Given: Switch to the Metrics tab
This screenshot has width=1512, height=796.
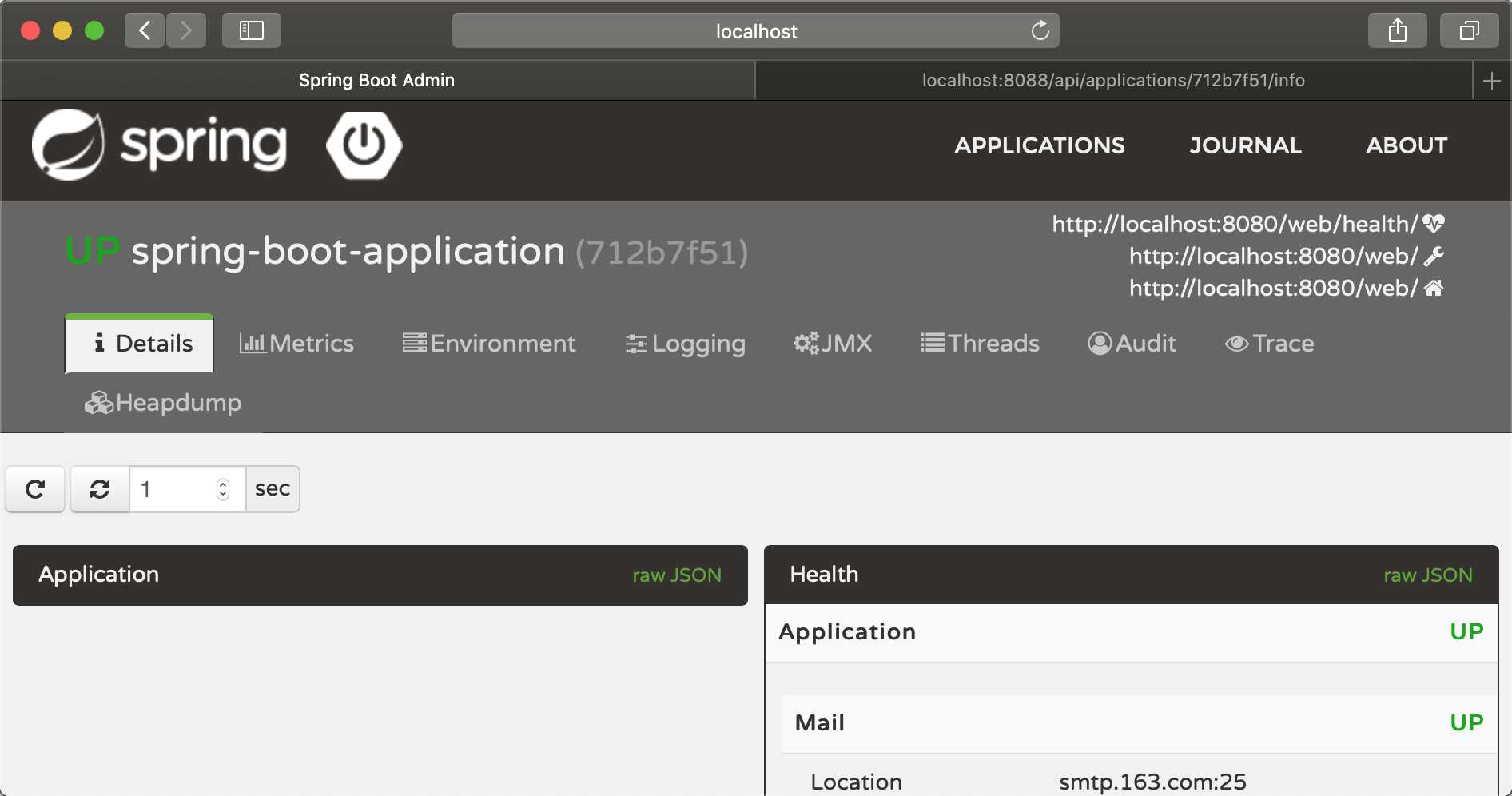Looking at the screenshot, I should (296, 344).
